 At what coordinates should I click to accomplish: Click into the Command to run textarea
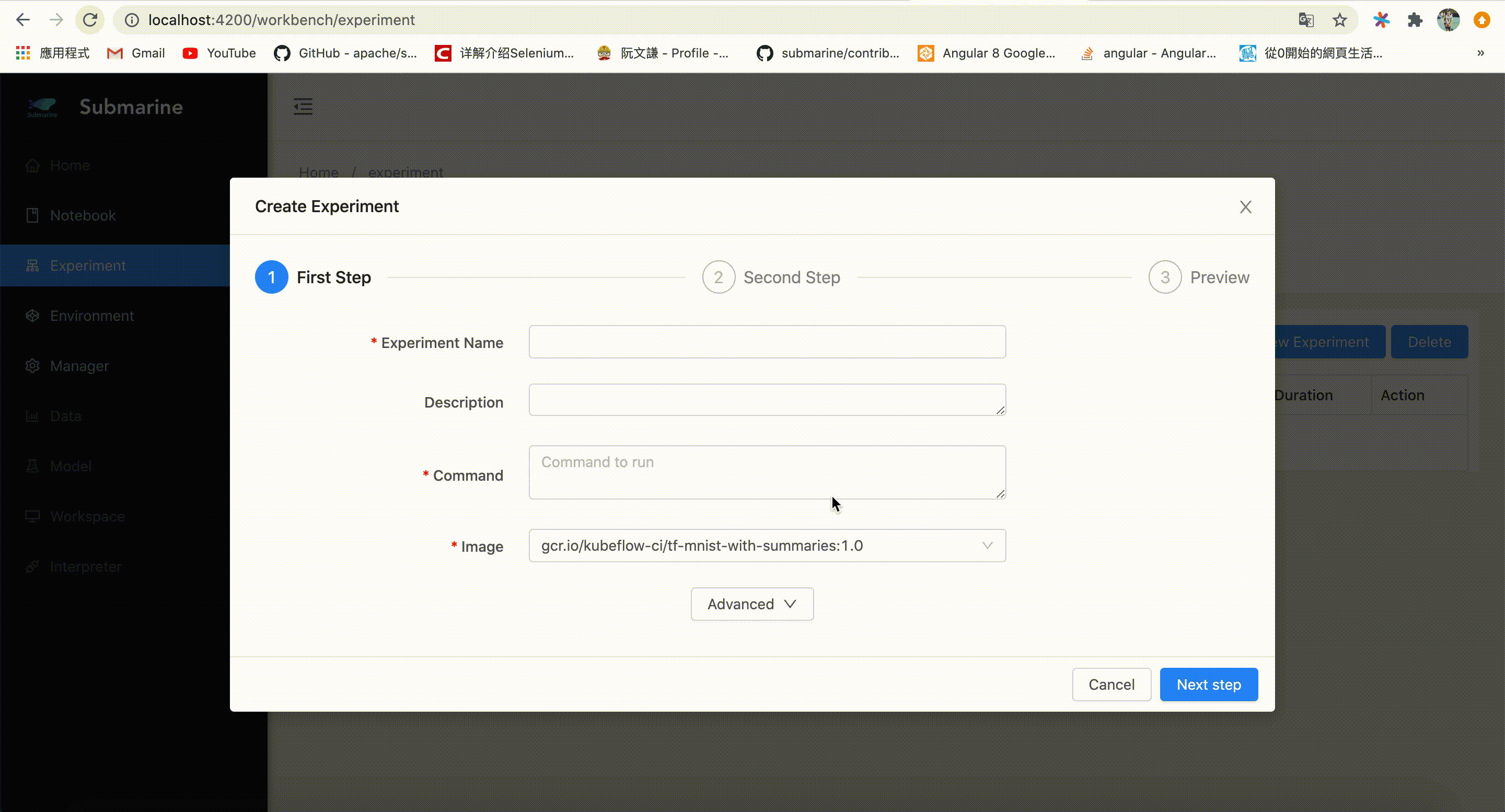tap(767, 472)
